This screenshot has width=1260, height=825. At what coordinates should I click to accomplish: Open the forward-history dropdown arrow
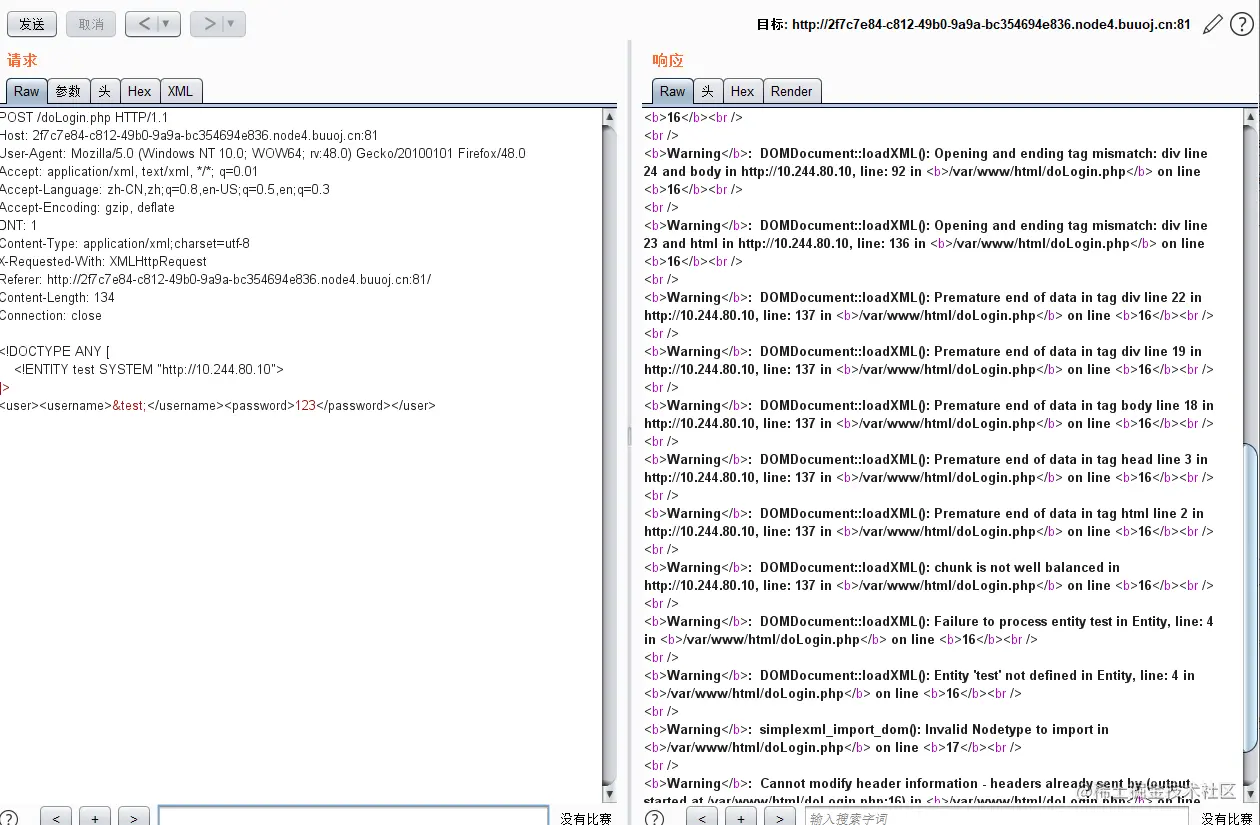click(233, 24)
